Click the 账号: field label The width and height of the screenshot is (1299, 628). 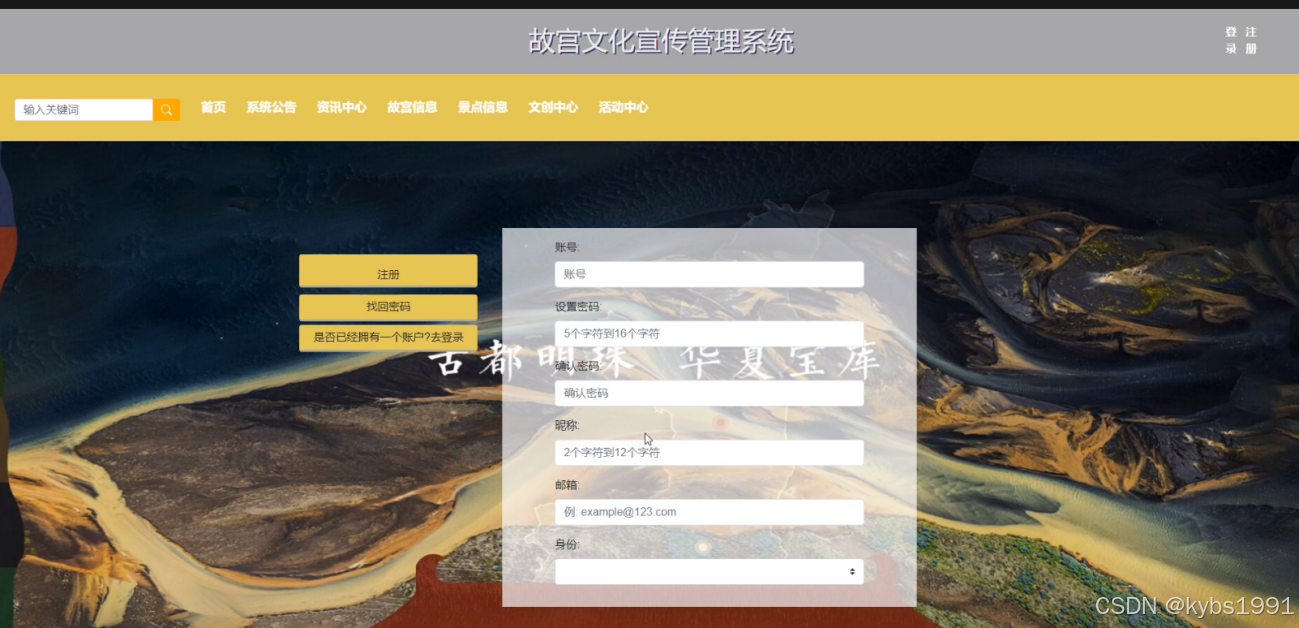tap(567, 247)
